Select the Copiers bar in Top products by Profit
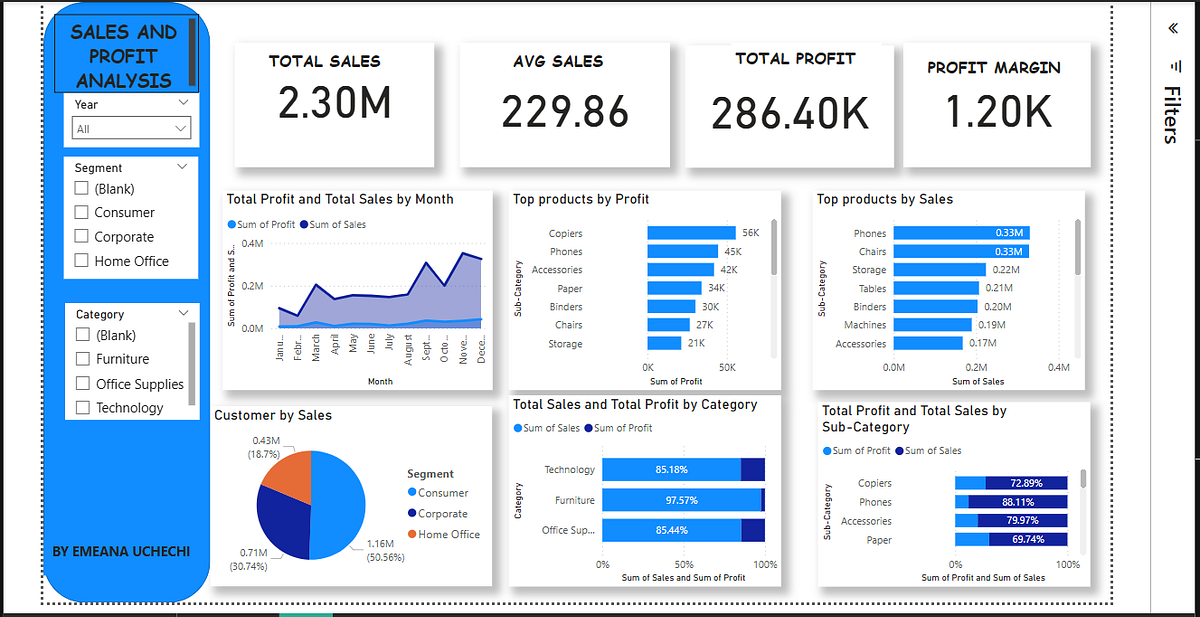The width and height of the screenshot is (1200, 617). click(x=690, y=232)
